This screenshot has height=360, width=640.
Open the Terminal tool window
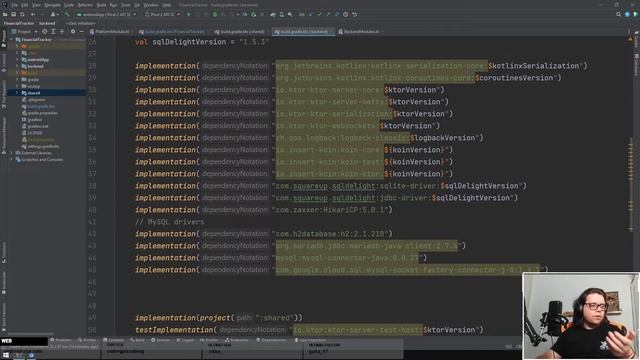coord(113,340)
